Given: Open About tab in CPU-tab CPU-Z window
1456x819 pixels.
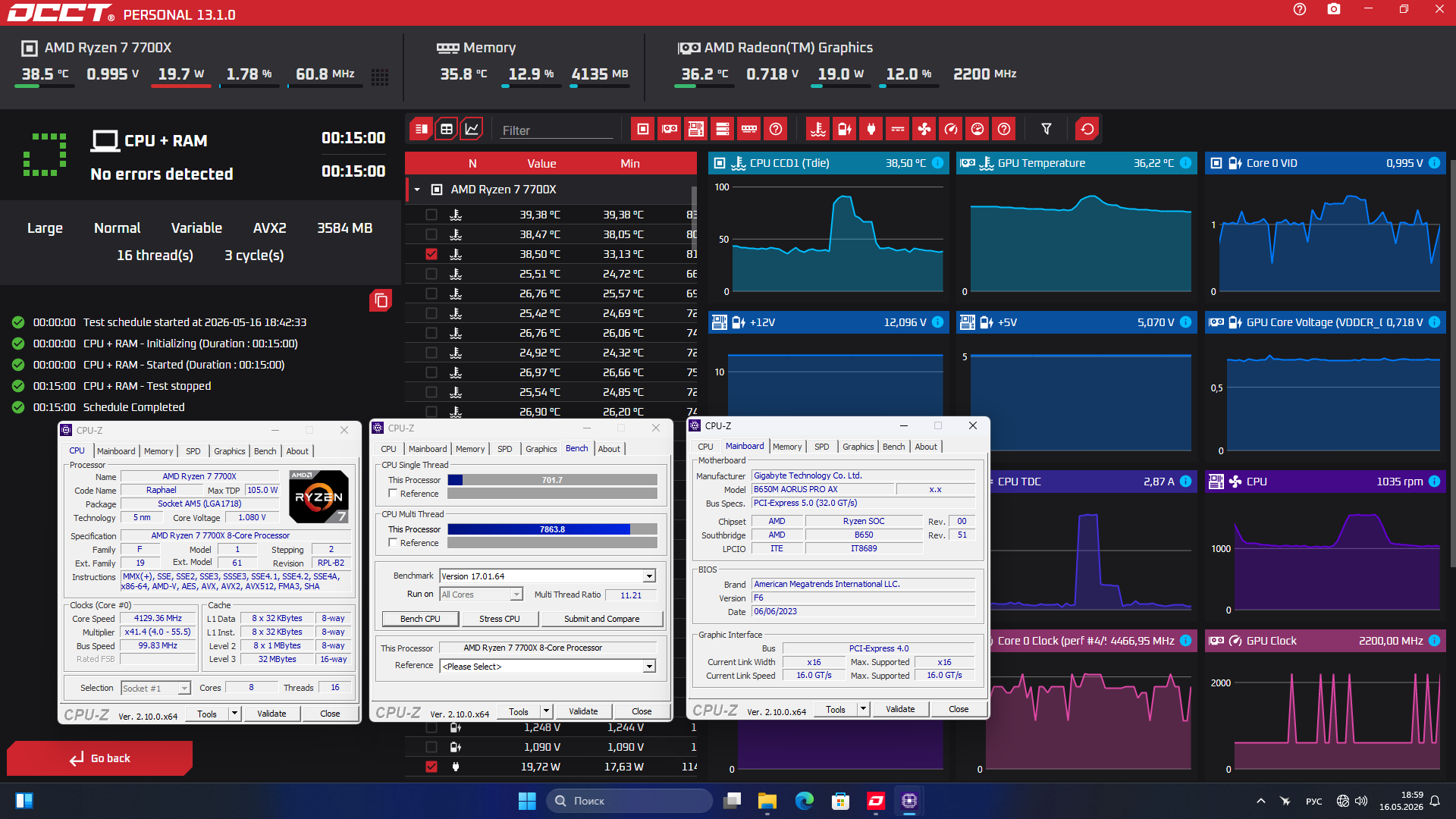Looking at the screenshot, I should click(x=297, y=451).
